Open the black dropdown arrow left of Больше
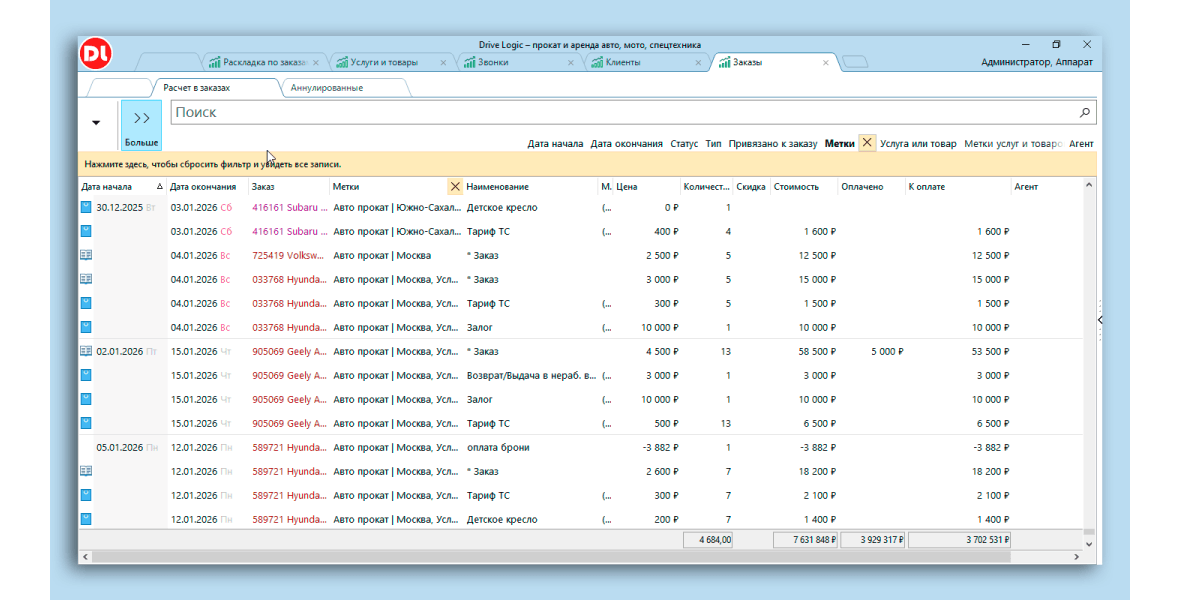Image resolution: width=1180 pixels, height=600 pixels. [x=96, y=123]
